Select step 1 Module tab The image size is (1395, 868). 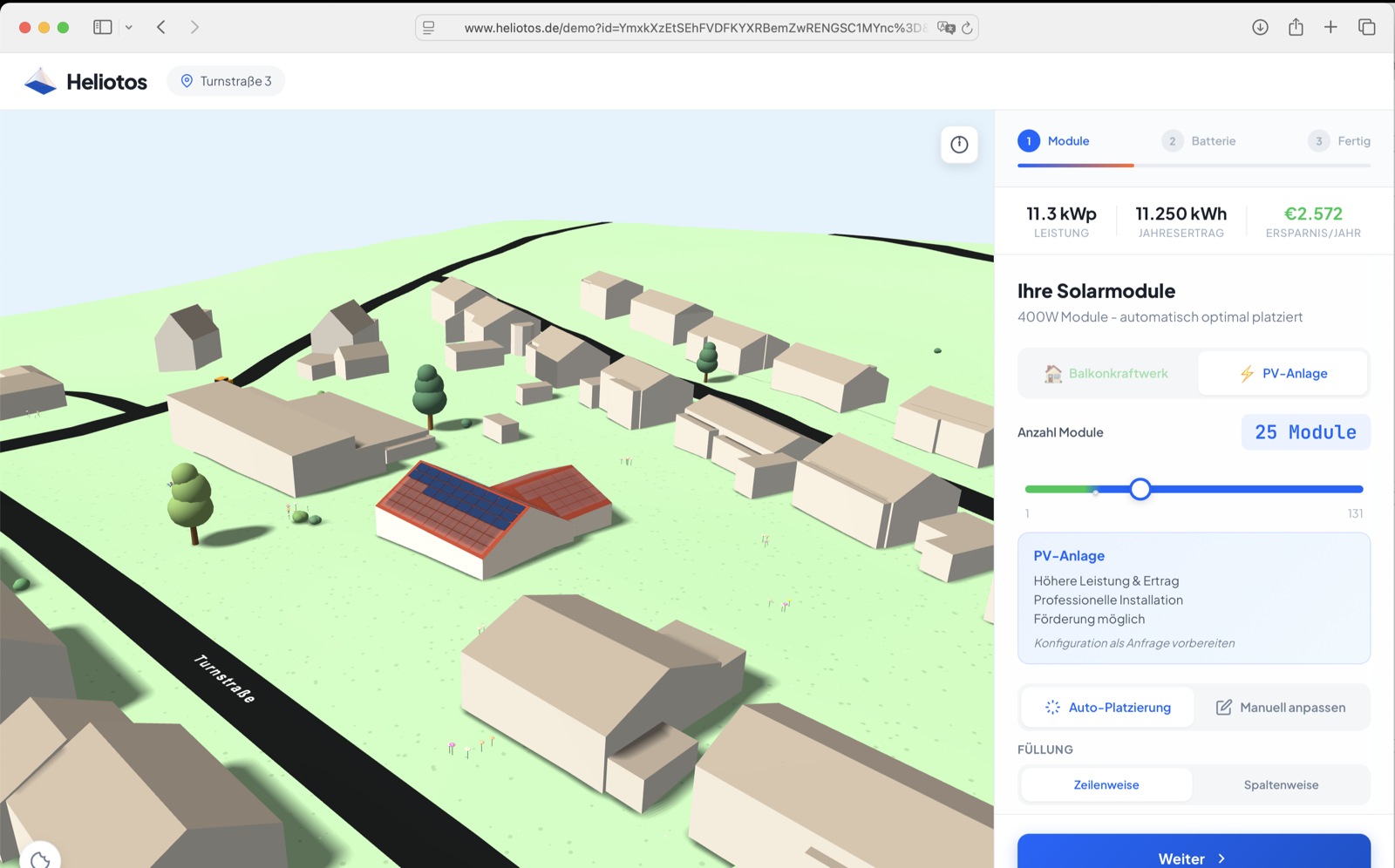click(x=1053, y=141)
